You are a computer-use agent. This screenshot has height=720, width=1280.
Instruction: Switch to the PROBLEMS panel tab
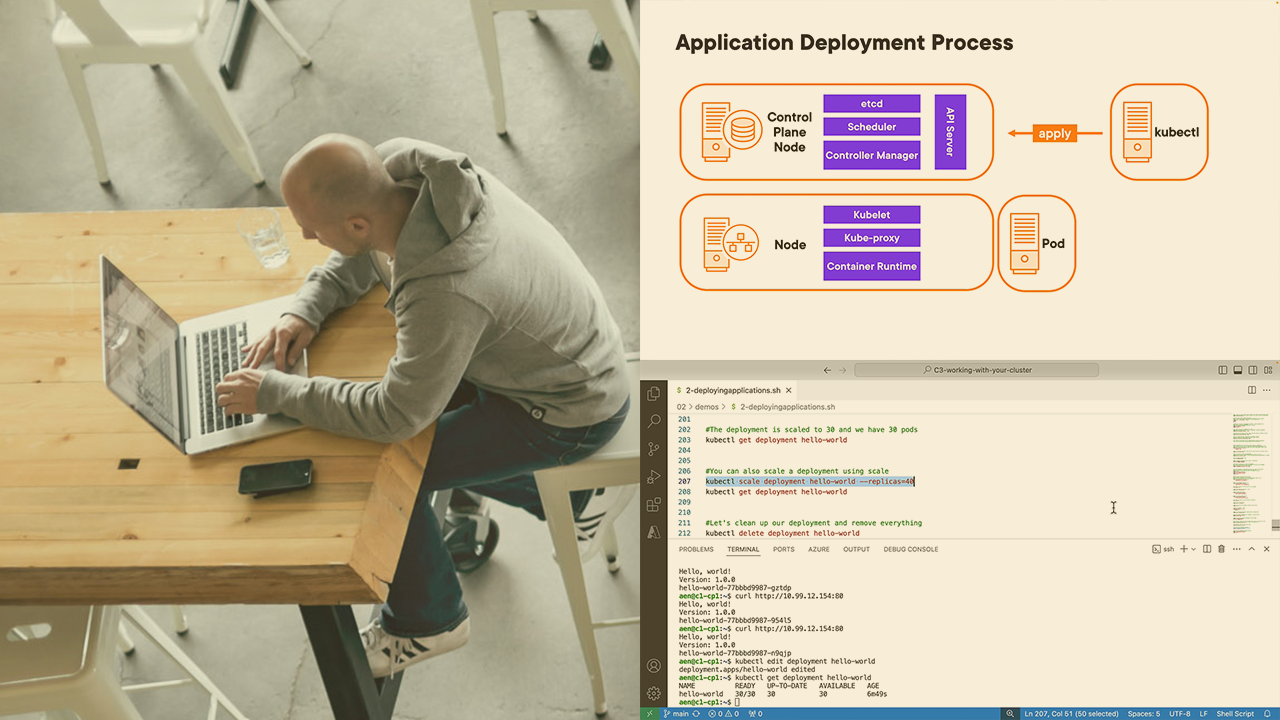click(696, 549)
